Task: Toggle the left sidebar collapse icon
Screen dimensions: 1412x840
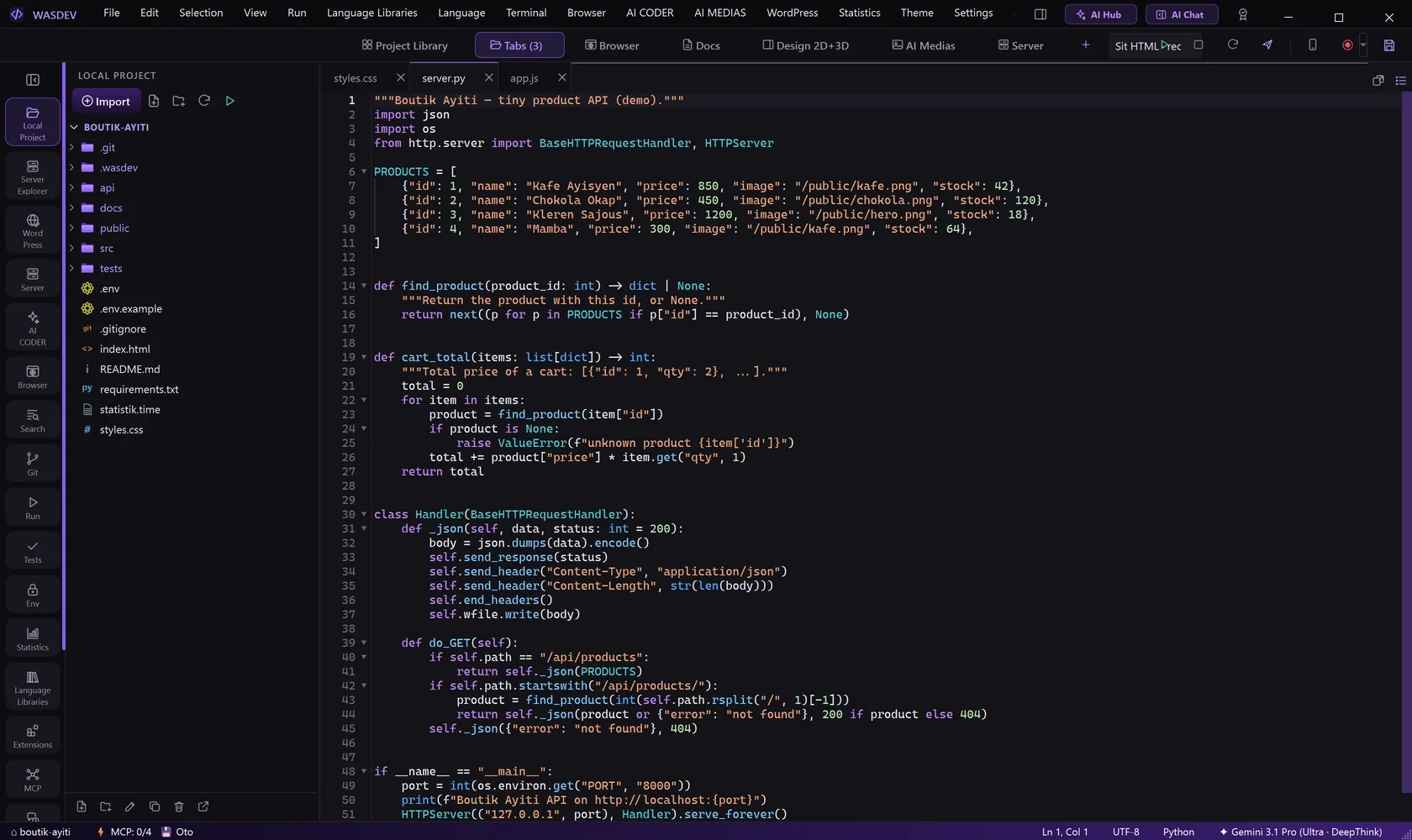Action: click(x=33, y=80)
